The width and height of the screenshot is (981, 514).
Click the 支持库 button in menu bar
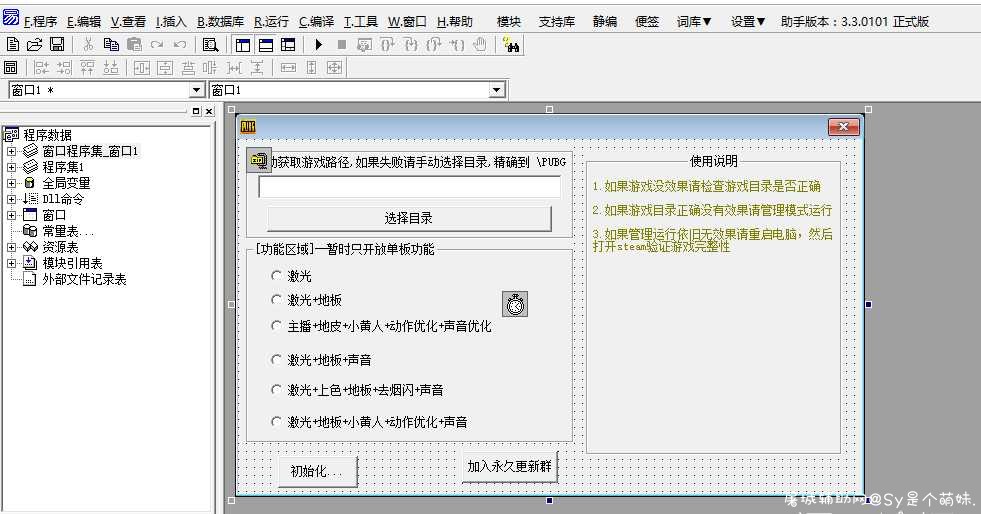[x=556, y=21]
